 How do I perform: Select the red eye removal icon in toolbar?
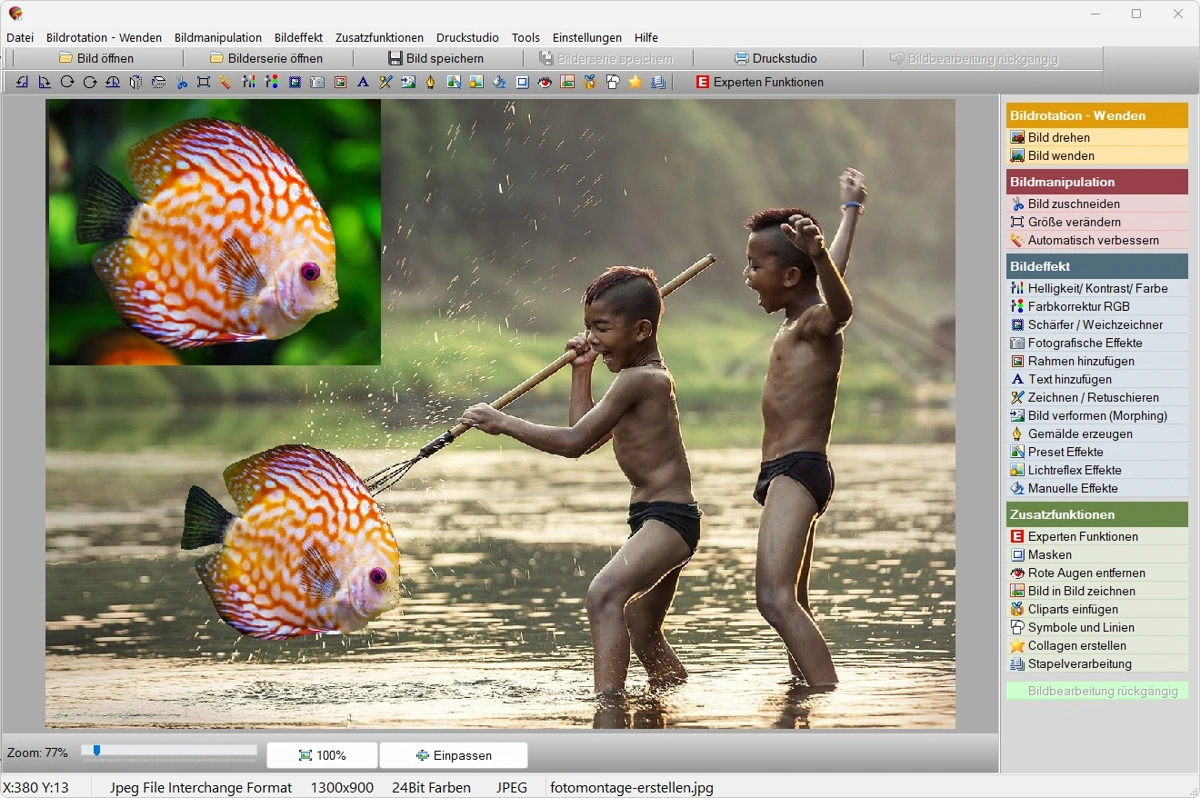545,82
